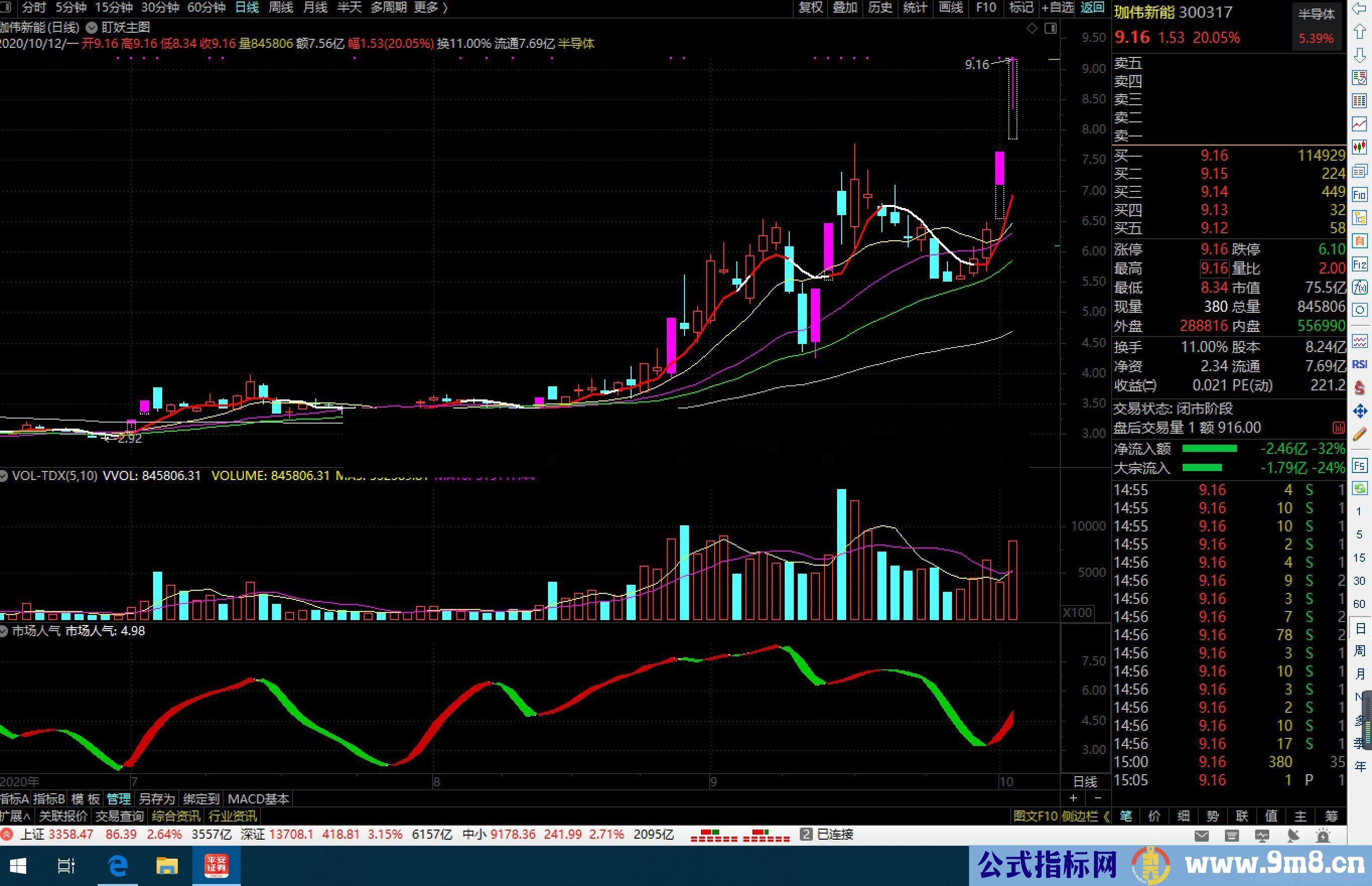Toggle the panel layout icon above chart
The width and height of the screenshot is (1372, 886).
1051,28
